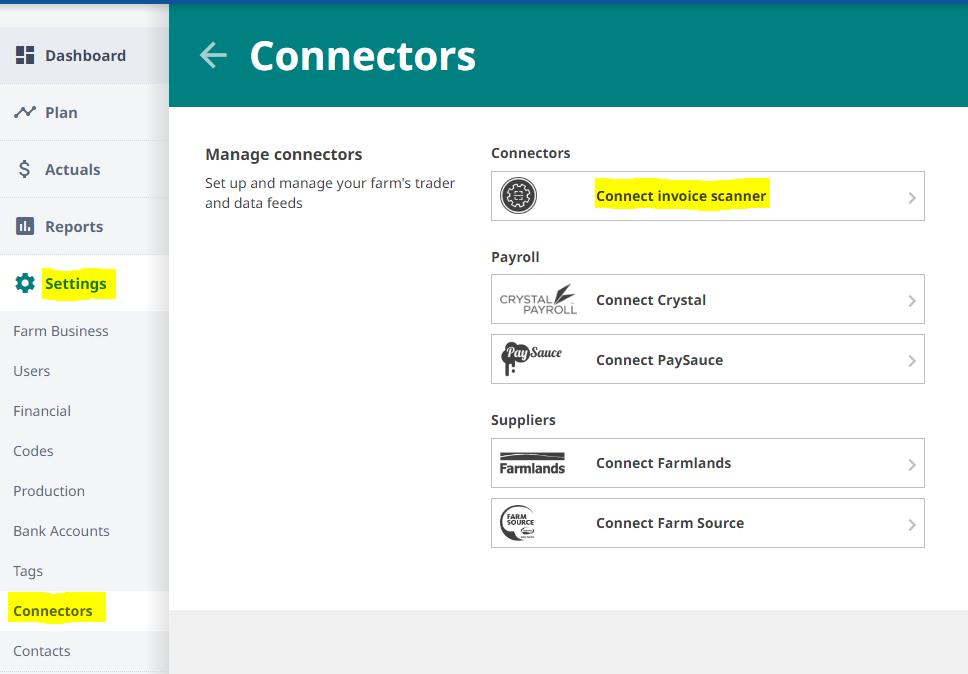
Task: Select Connectors in the sidebar
Action: (52, 611)
